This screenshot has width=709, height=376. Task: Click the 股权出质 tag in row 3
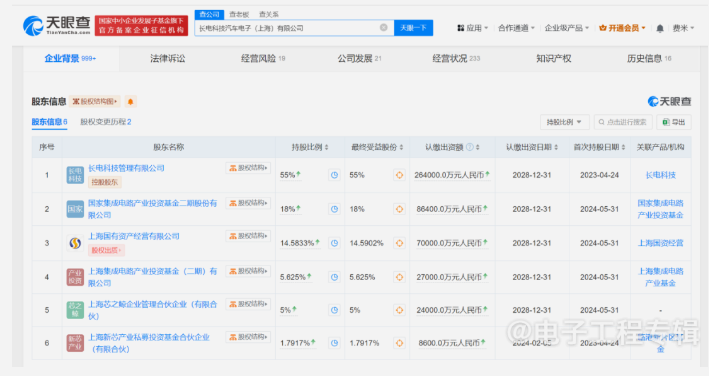coord(106,250)
